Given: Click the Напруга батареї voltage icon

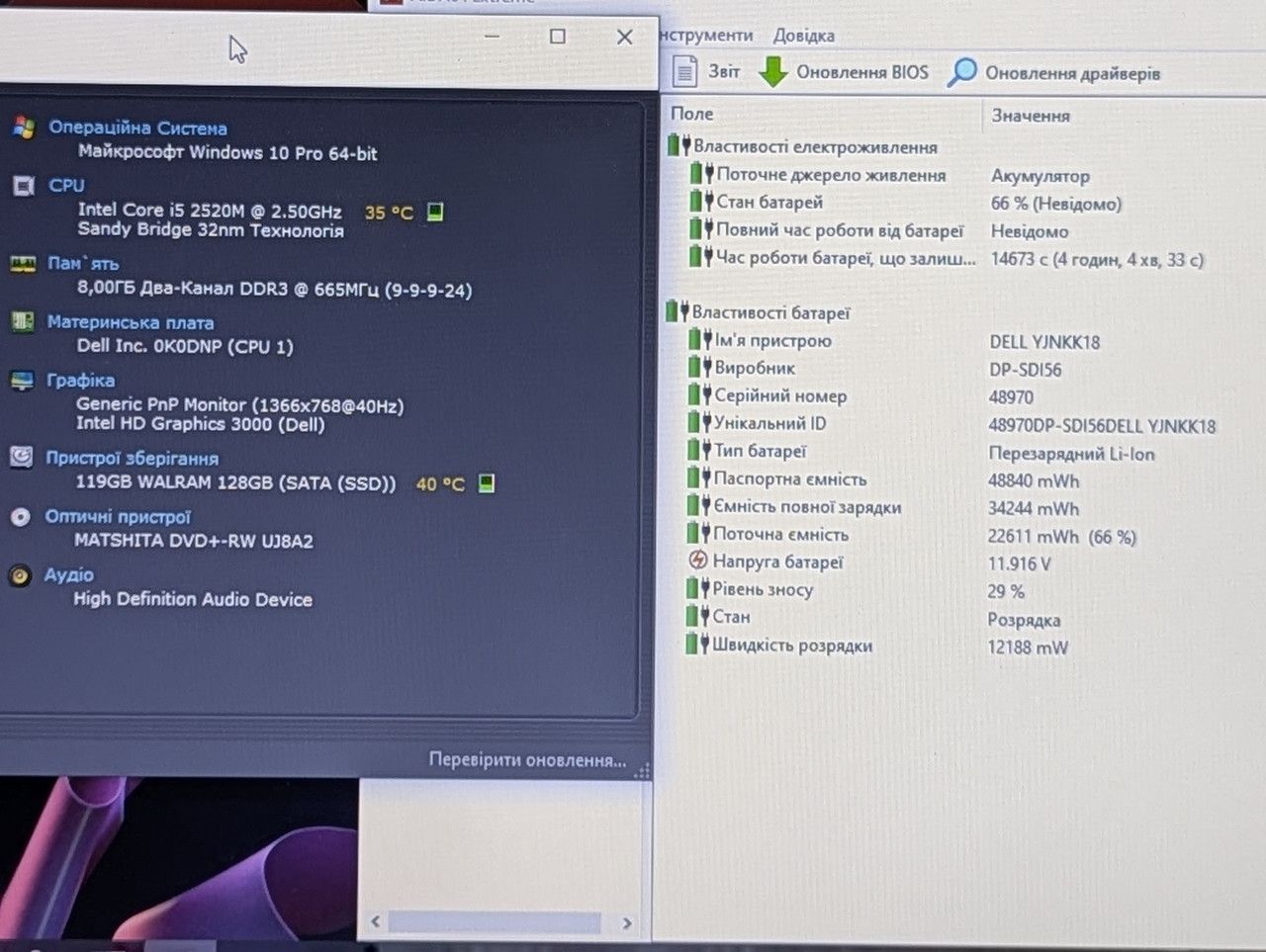Looking at the screenshot, I should [x=698, y=561].
